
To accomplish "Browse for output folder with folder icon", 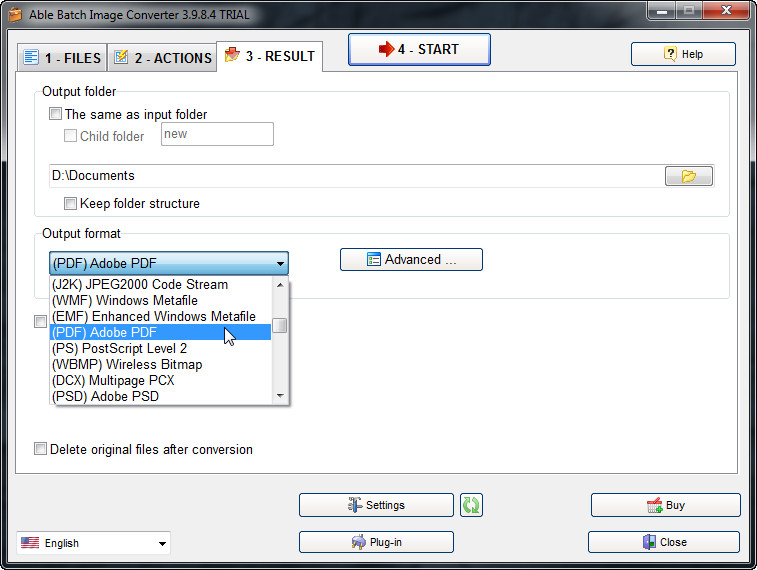I will 688,176.
